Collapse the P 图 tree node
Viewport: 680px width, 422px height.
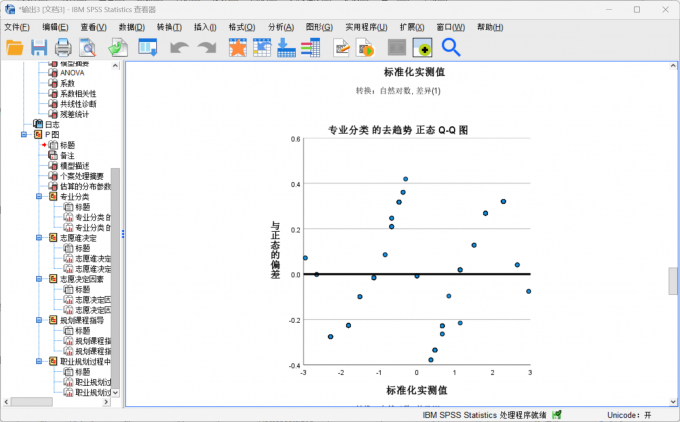(x=23, y=134)
